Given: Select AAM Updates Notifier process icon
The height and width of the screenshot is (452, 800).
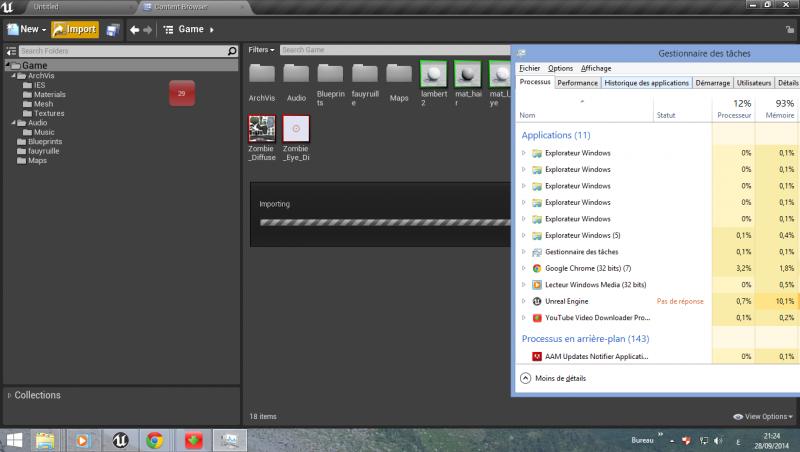Looking at the screenshot, I should pos(537,357).
